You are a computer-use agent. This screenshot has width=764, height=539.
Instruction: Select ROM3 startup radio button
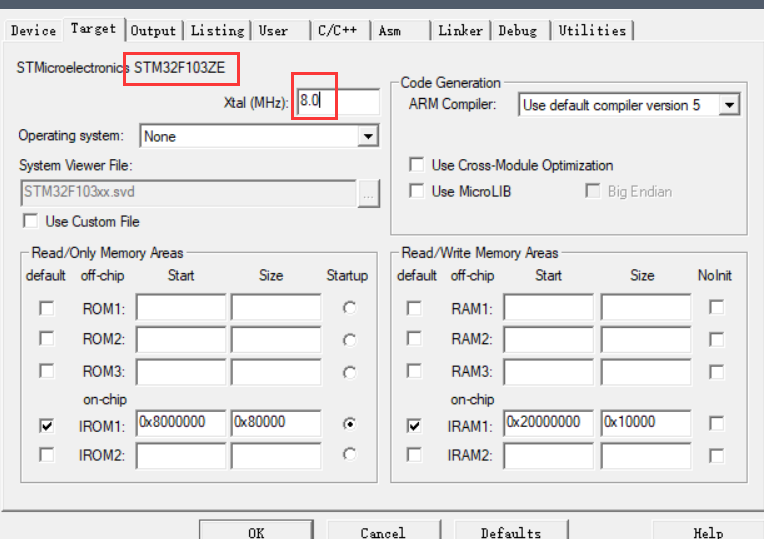pos(349,372)
